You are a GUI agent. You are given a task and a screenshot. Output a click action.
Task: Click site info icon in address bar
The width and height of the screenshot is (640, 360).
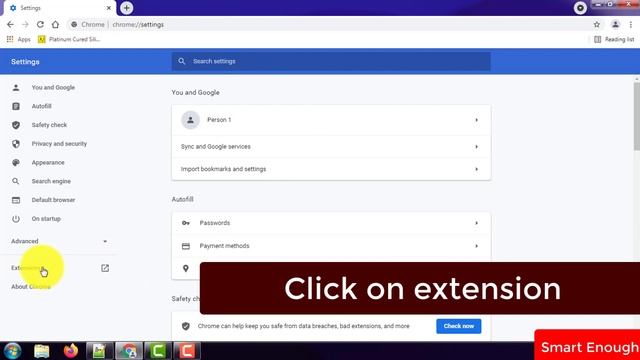[x=74, y=24]
